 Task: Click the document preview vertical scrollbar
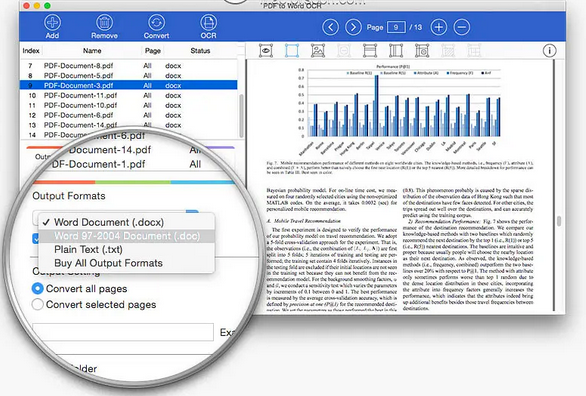[x=559, y=221]
